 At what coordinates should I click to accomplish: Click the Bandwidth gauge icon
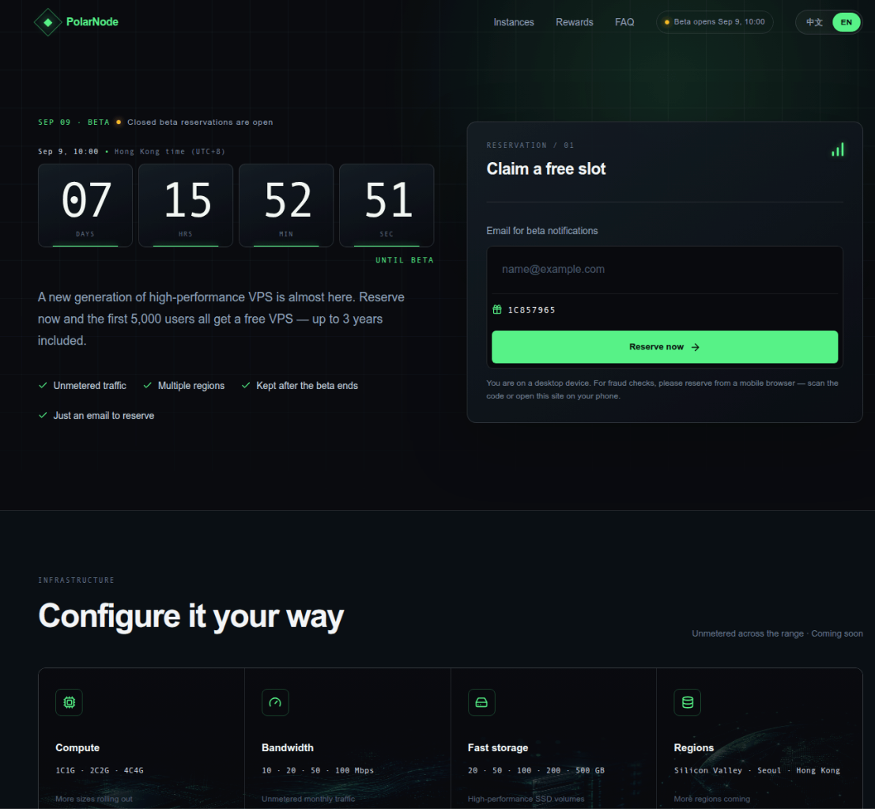[275, 702]
